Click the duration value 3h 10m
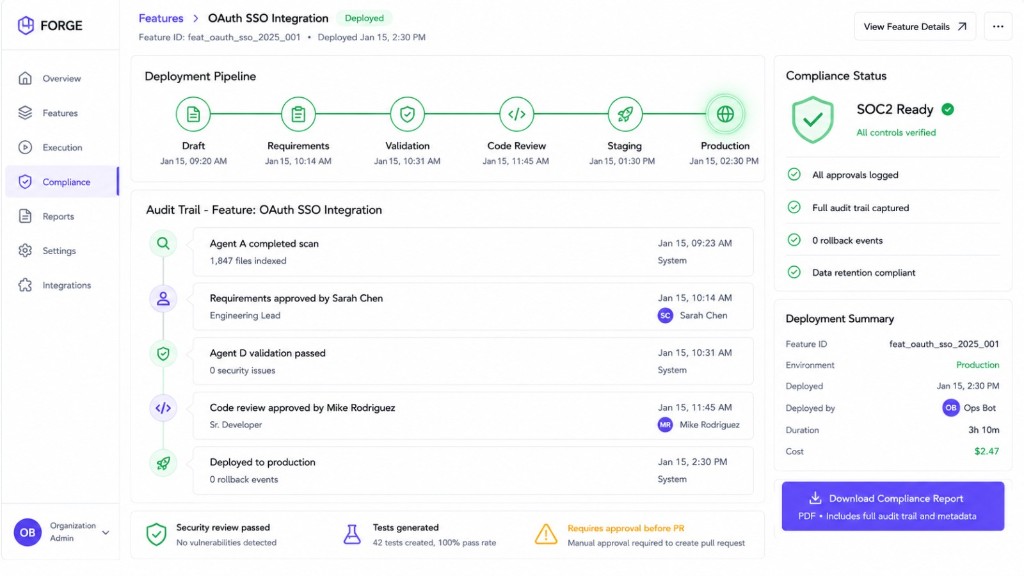This screenshot has width=1024, height=576. tap(984, 430)
